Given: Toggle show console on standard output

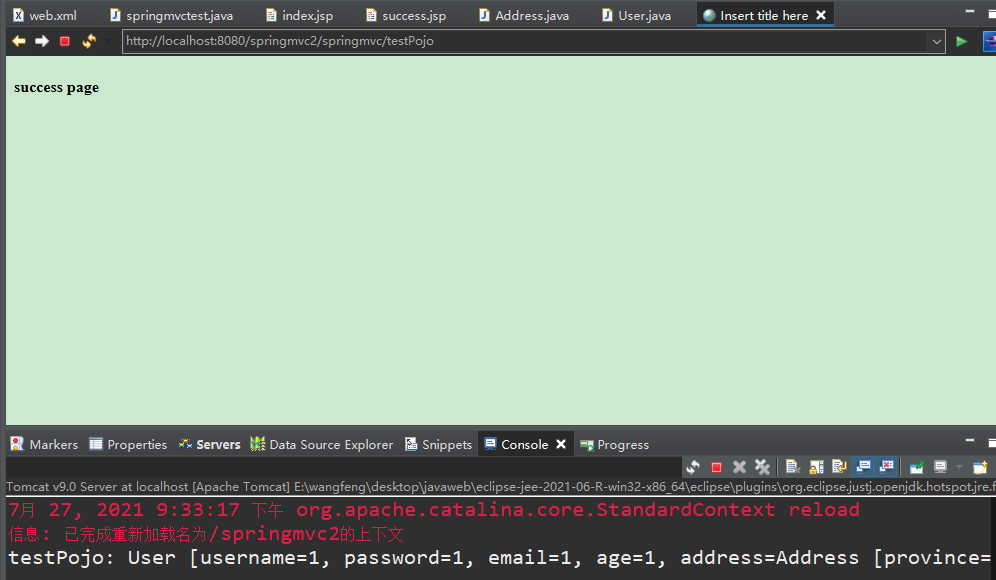Looking at the screenshot, I should (x=863, y=468).
